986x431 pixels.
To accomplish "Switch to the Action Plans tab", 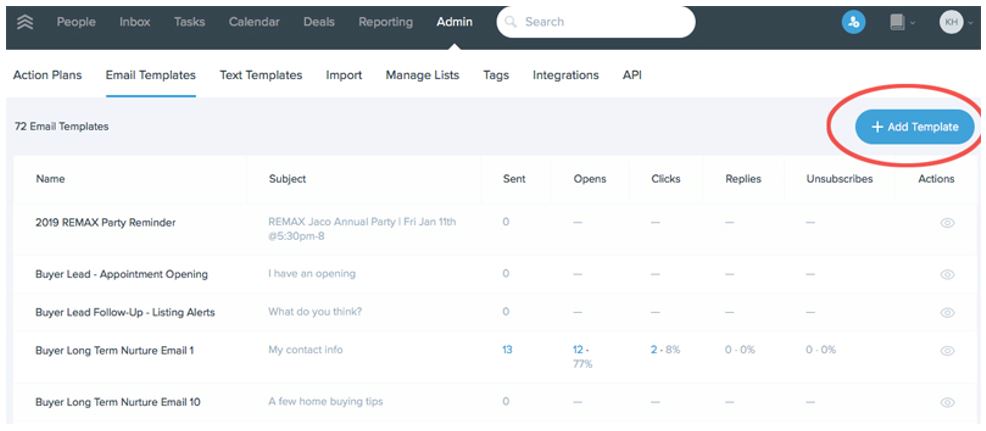I will point(47,75).
